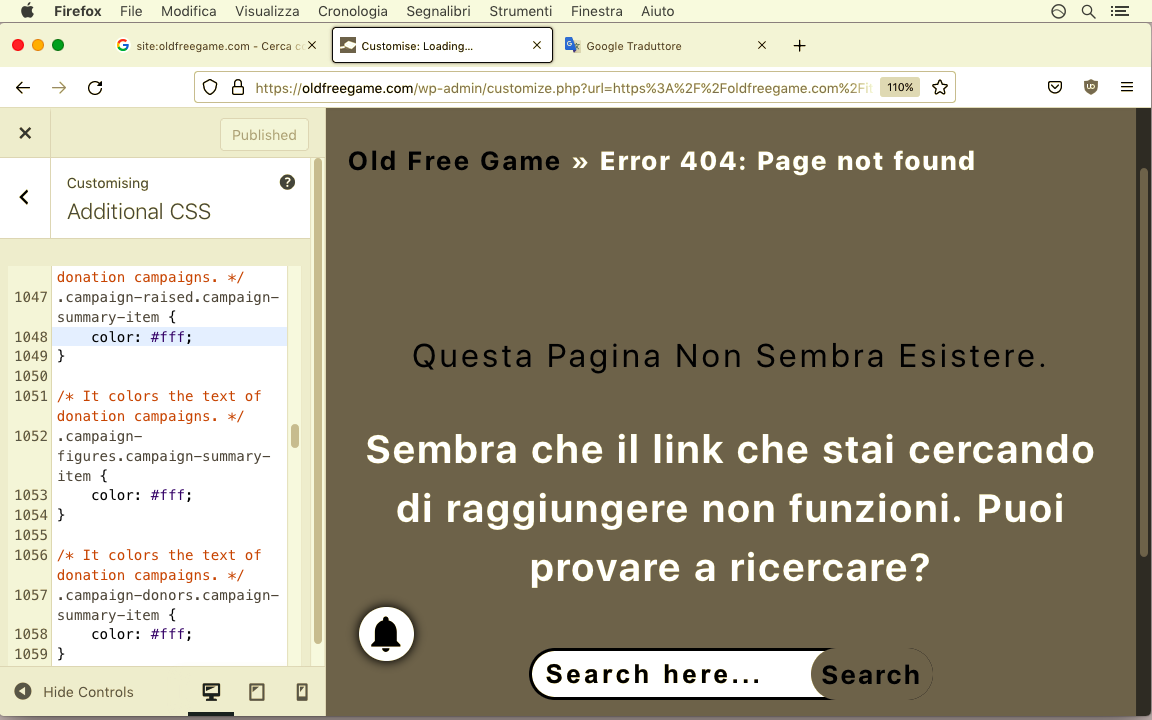Close the WordPress Customizer

click(x=25, y=133)
